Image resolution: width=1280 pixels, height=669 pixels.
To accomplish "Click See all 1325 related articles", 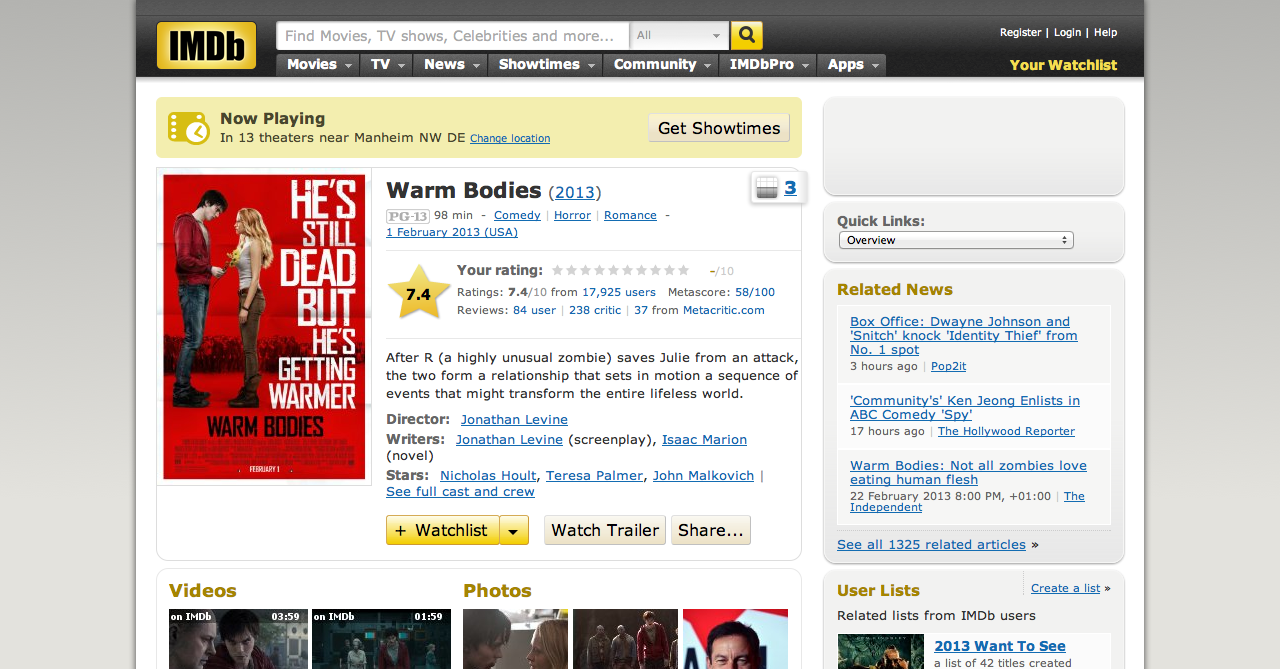I will tap(931, 545).
